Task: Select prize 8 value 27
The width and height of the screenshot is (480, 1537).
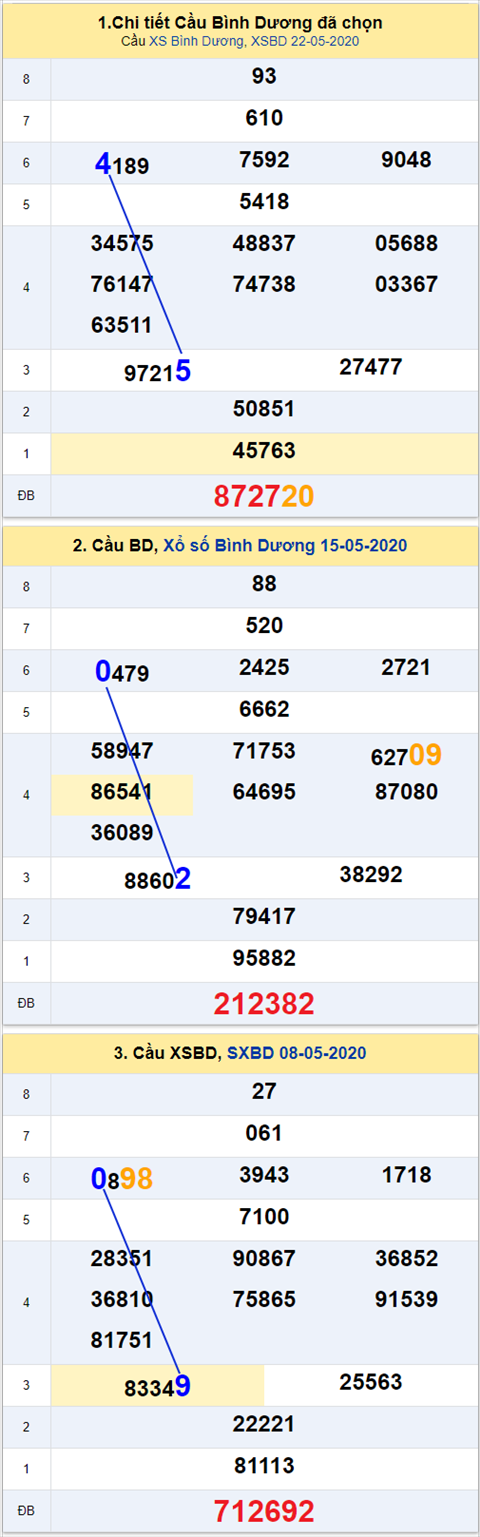Action: point(264,1092)
